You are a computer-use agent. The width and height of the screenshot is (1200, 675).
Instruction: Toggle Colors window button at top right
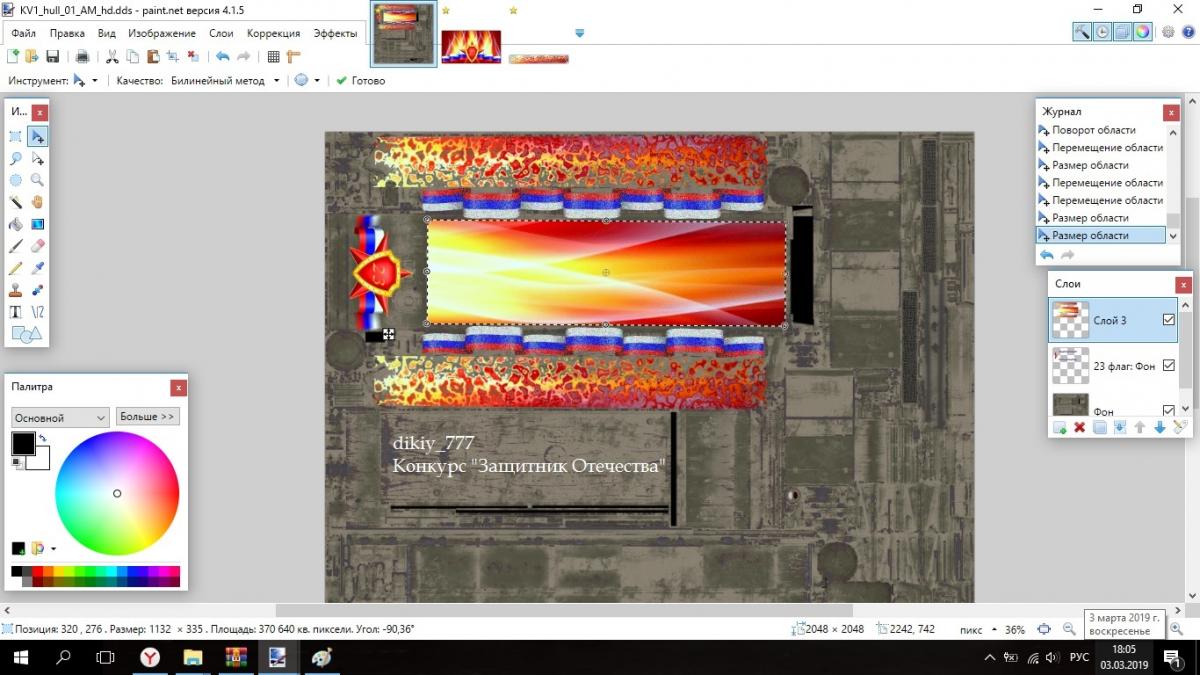point(1142,32)
